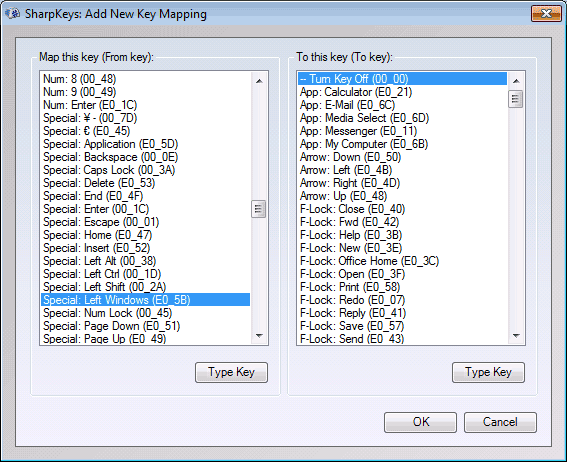Select F-Lock: Fwd (E0_42) entry

[x=402, y=222]
